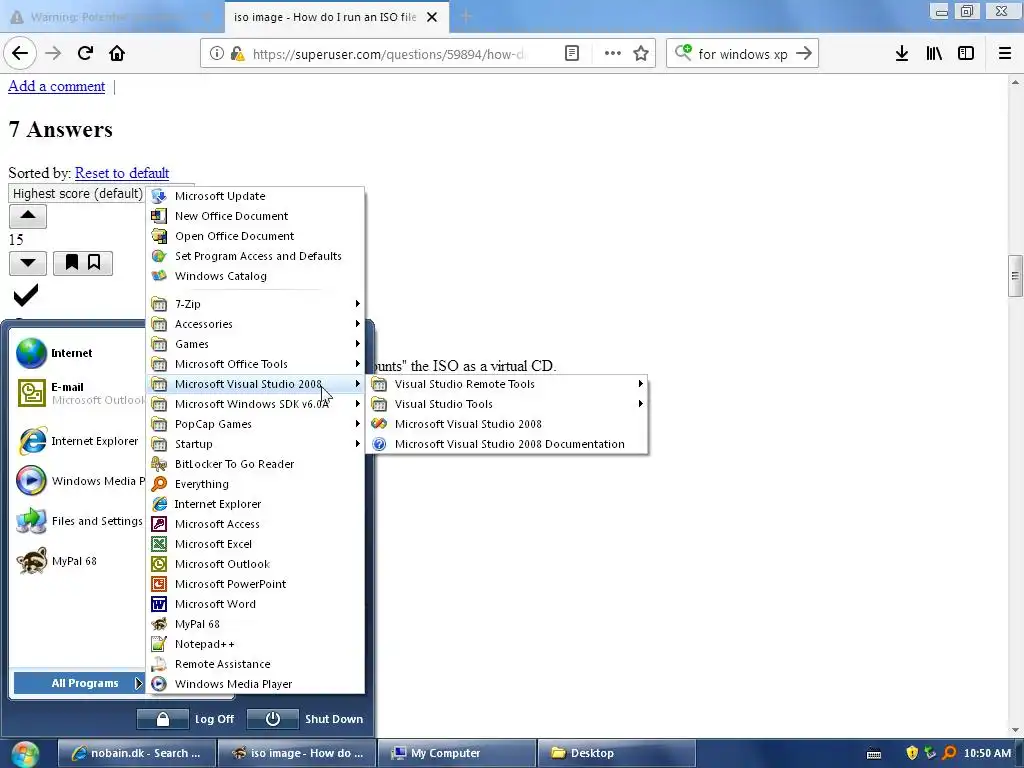Downvote the answer with the down arrow
This screenshot has width=1024, height=768.
[x=27, y=263]
